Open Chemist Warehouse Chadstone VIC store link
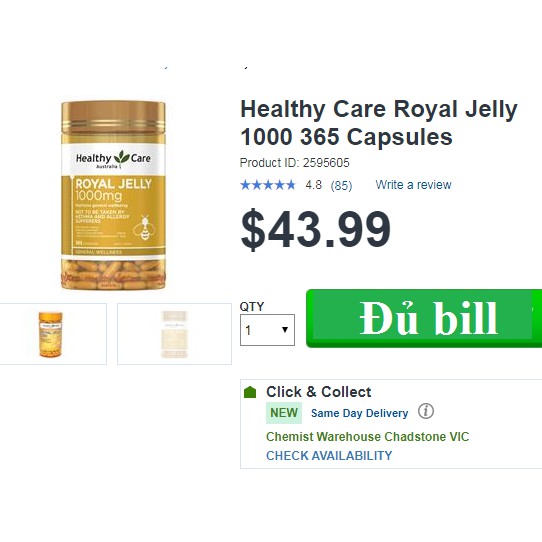Image resolution: width=542 pixels, height=542 pixels. pyautogui.click(x=367, y=437)
